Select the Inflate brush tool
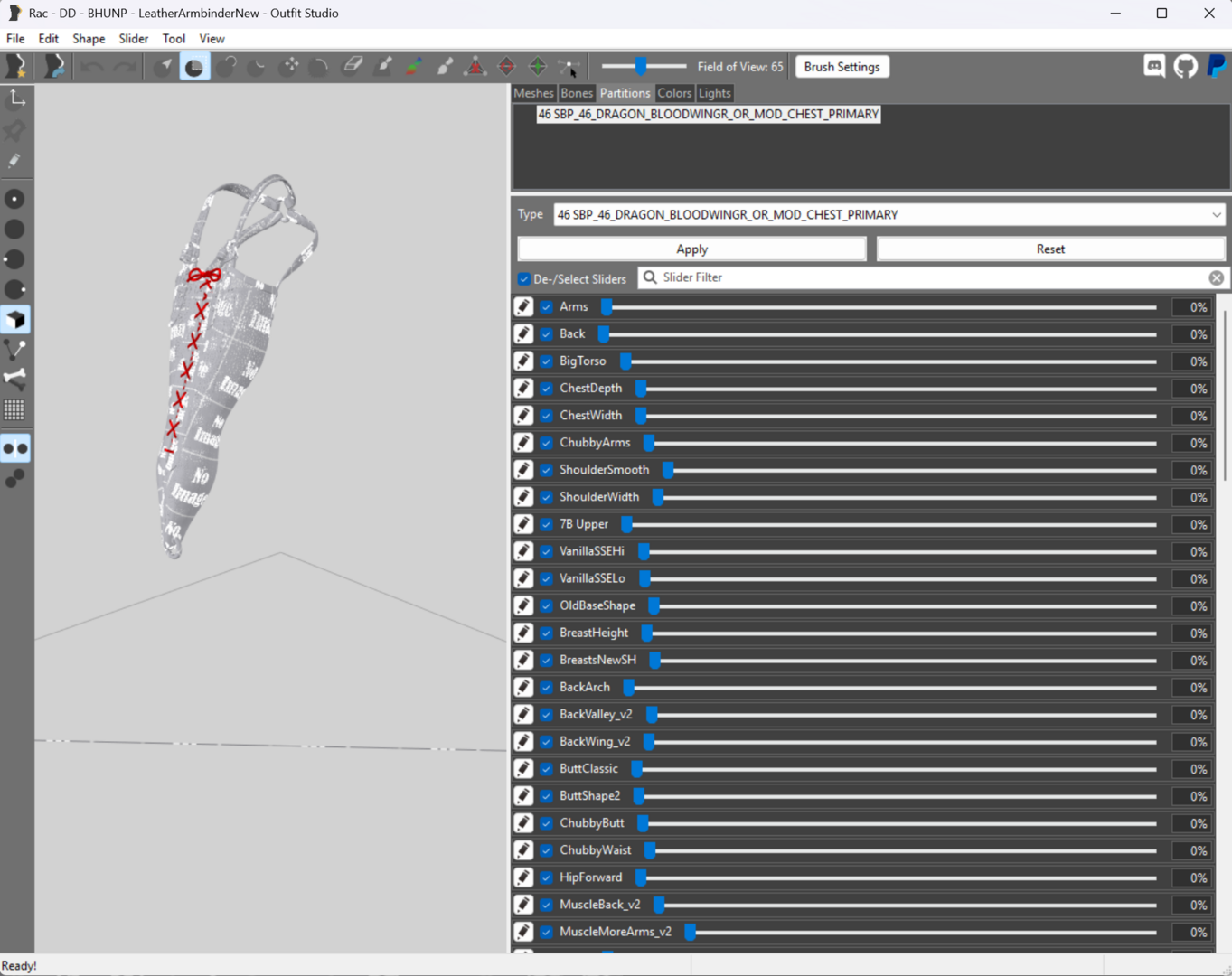 (x=226, y=67)
